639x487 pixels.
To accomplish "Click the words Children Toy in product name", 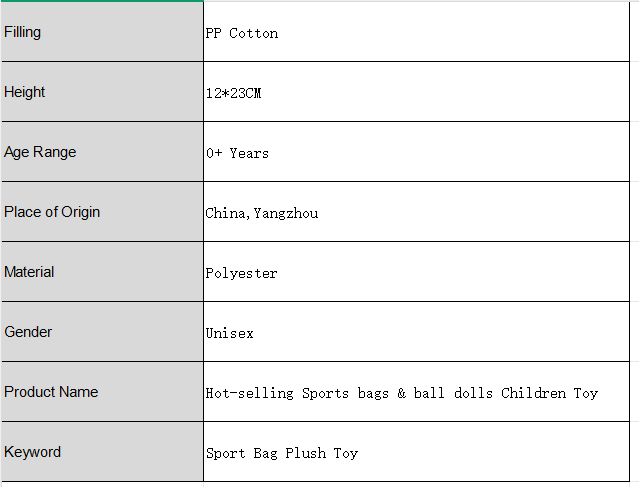I will (549, 393).
